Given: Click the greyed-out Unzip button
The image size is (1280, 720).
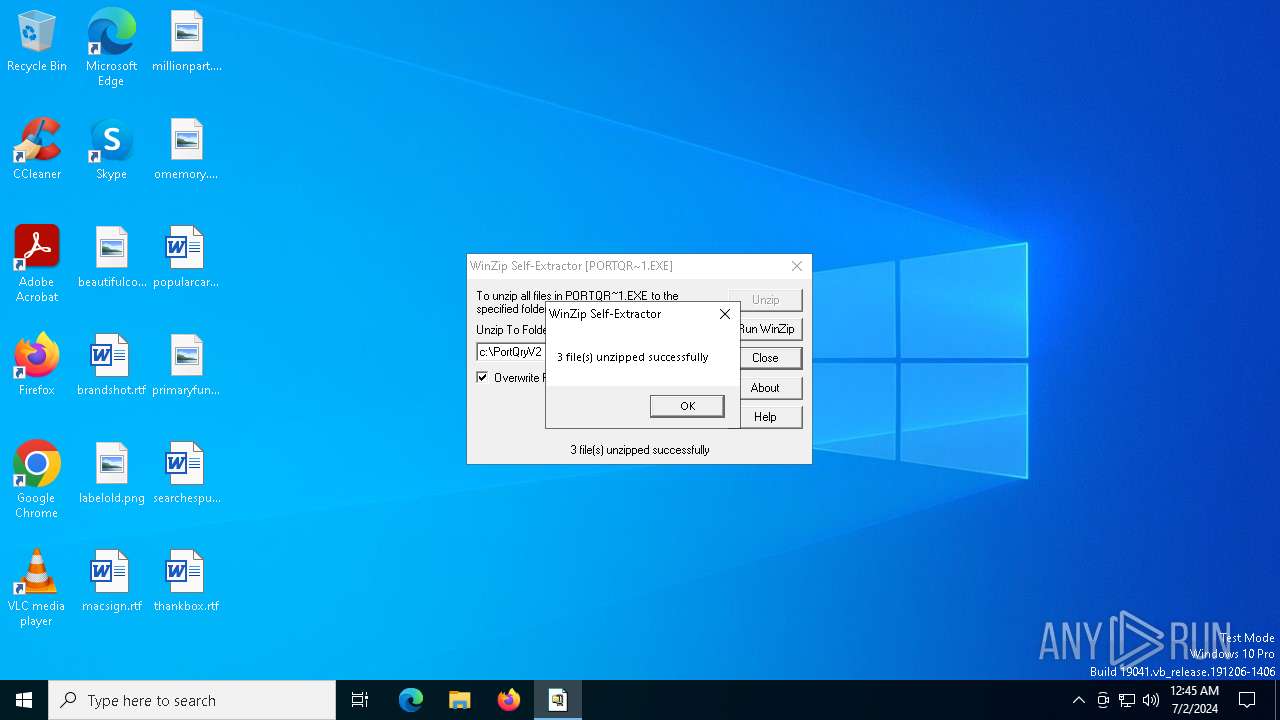Looking at the screenshot, I should pyautogui.click(x=765, y=300).
